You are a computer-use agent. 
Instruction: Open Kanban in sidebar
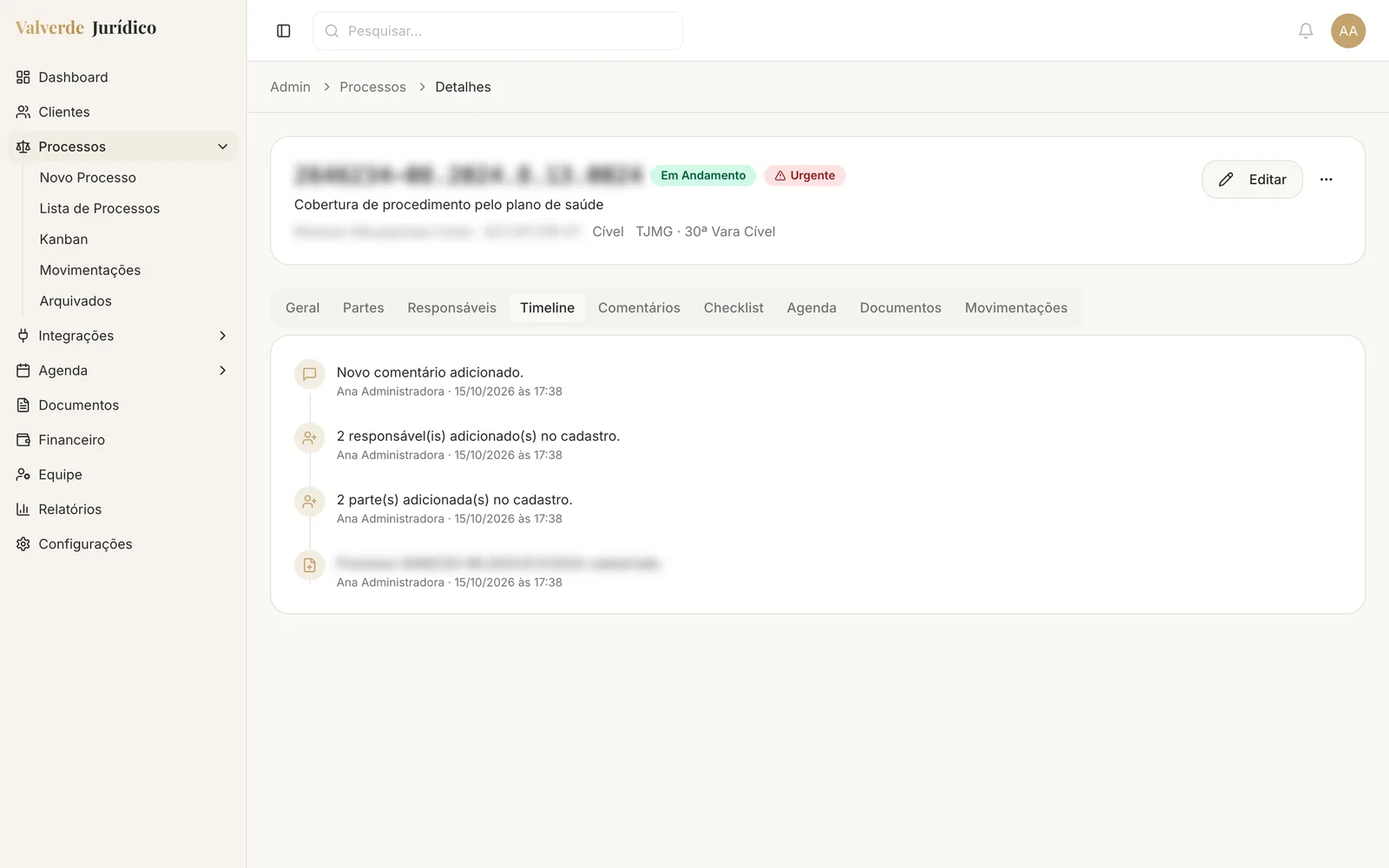click(63, 240)
